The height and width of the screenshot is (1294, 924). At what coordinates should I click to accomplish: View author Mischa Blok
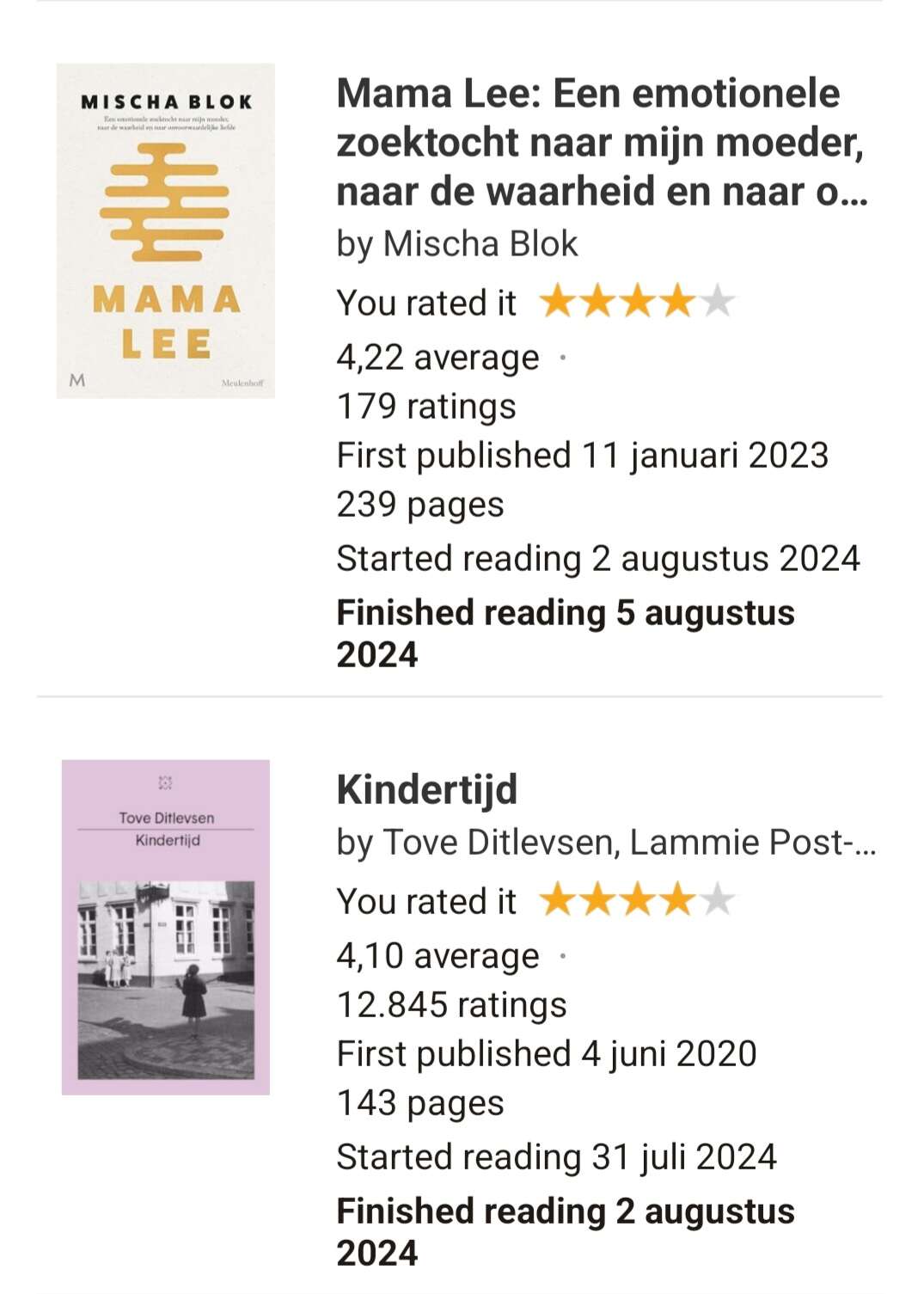click(480, 244)
